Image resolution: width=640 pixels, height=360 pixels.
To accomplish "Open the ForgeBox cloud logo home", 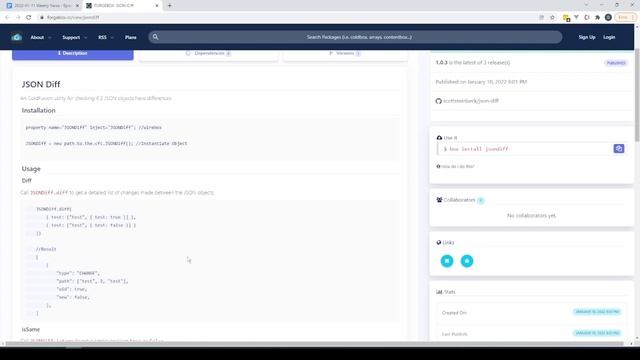I will point(16,37).
